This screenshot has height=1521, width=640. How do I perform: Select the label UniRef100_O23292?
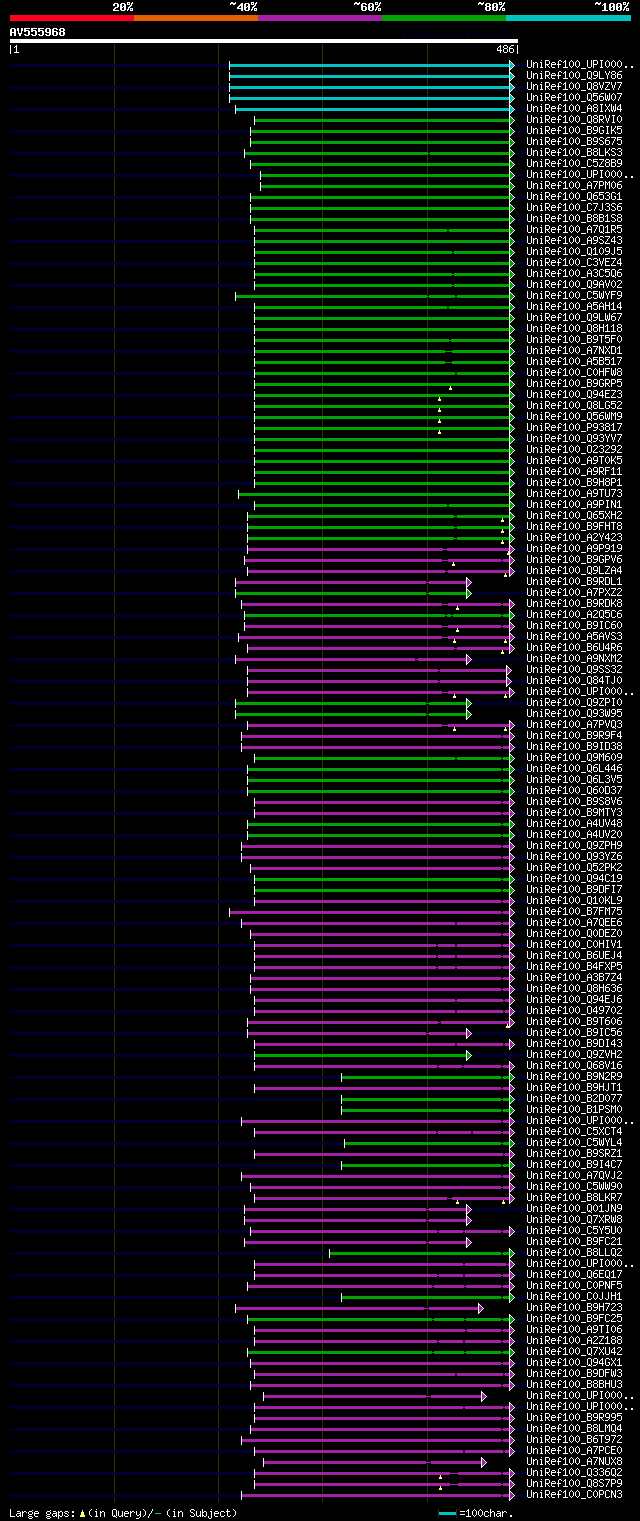574,449
